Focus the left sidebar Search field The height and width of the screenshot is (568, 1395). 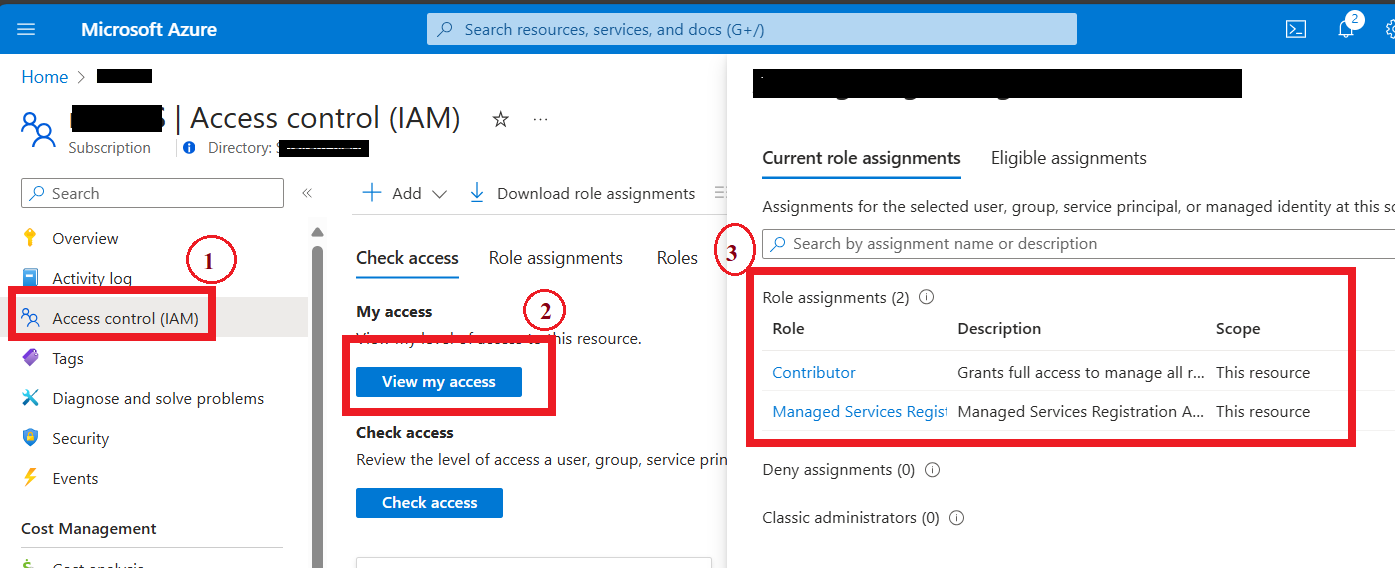pos(152,193)
